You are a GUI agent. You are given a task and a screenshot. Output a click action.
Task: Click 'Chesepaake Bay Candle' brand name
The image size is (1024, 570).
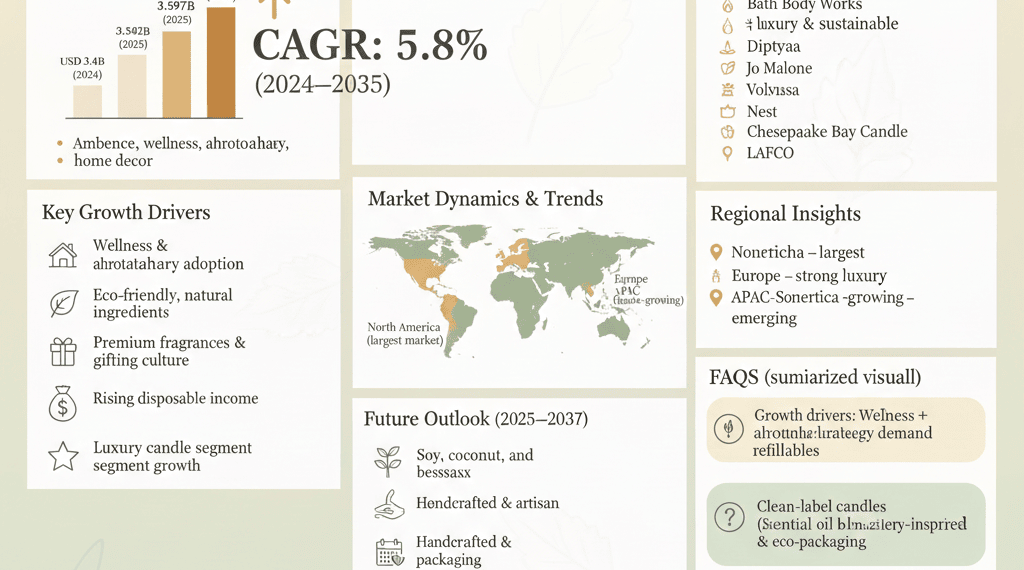827,132
